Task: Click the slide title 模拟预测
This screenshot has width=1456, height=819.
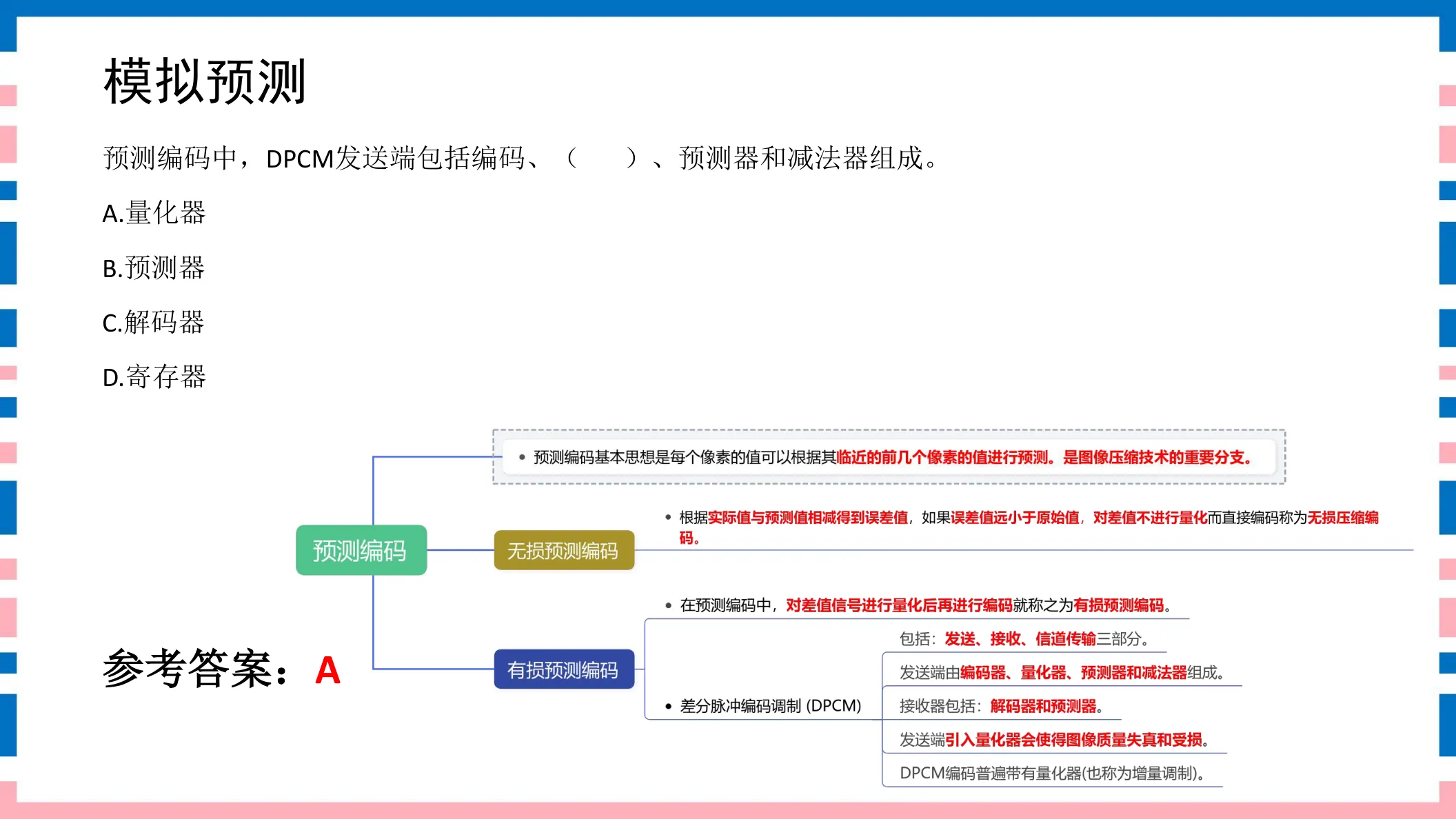Action: click(x=205, y=82)
